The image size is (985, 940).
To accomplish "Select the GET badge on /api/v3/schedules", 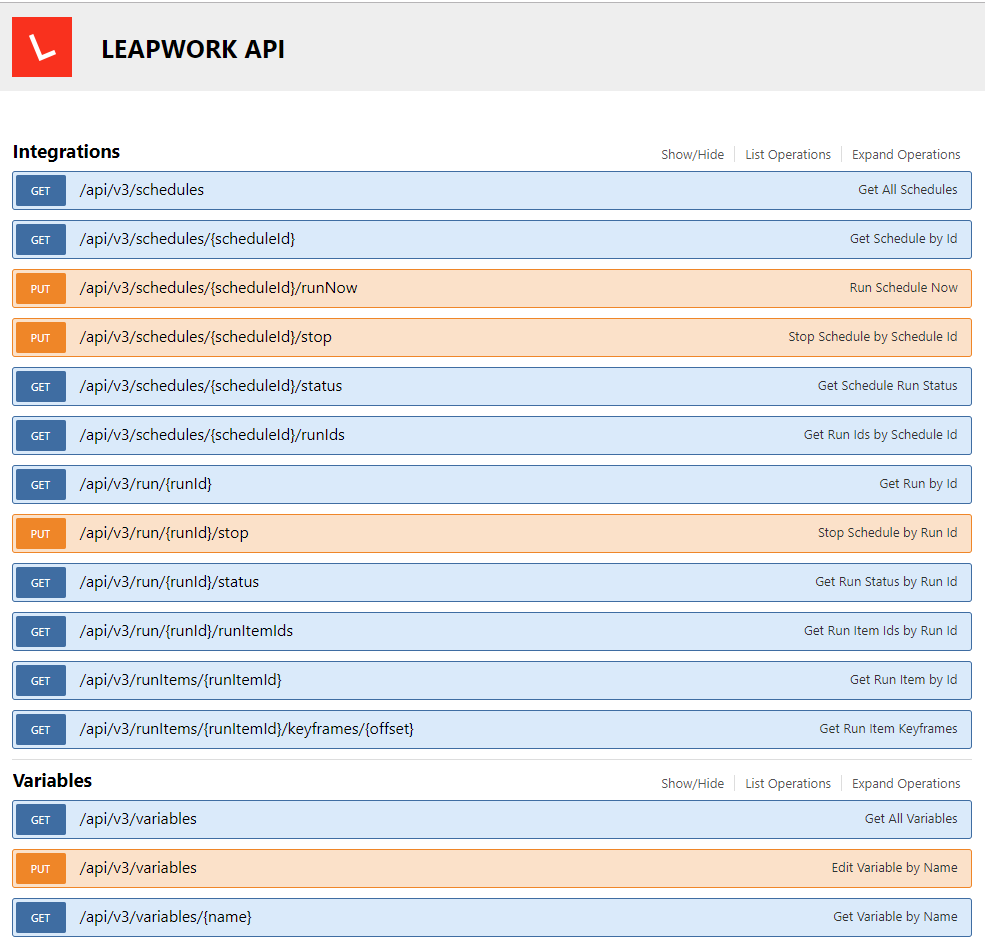I will tap(39, 190).
